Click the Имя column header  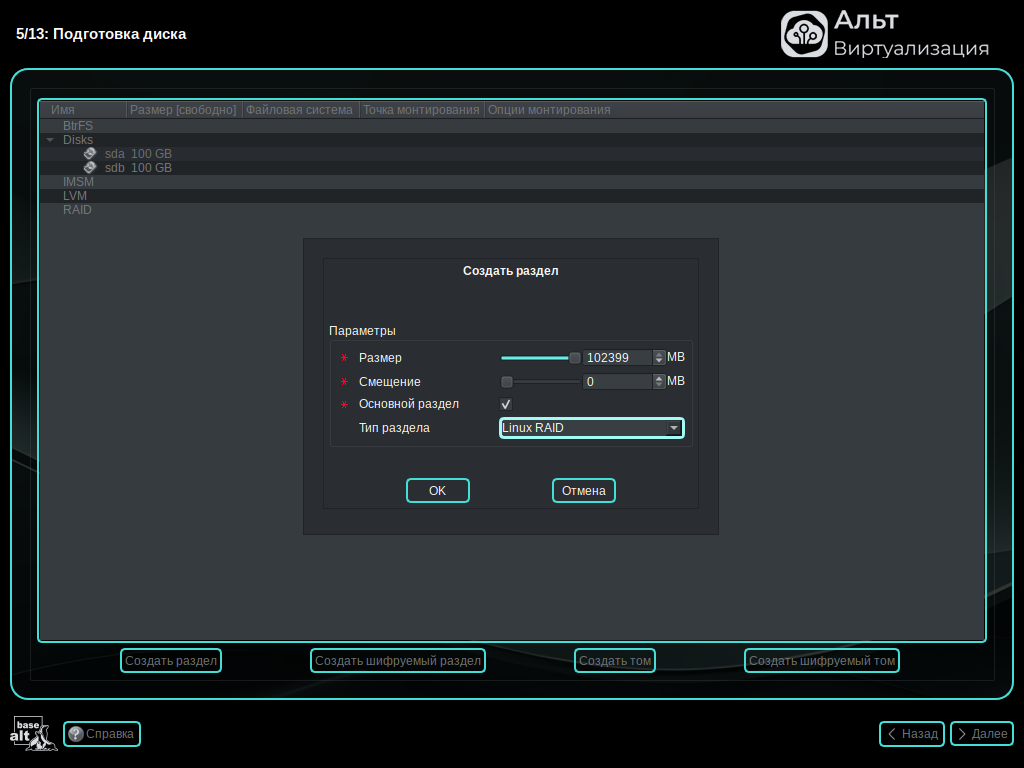[84, 110]
